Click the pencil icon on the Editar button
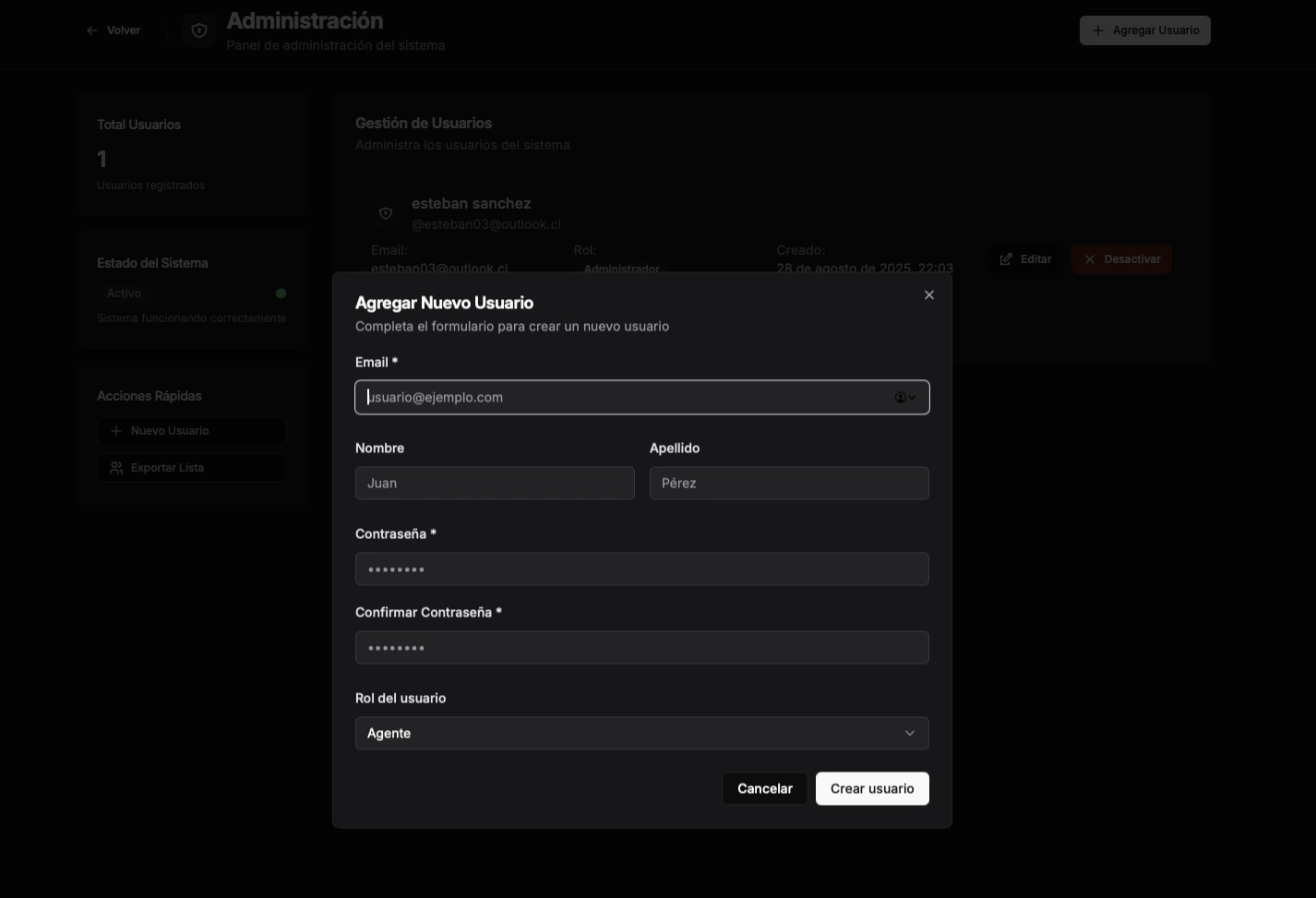The width and height of the screenshot is (1316, 898). (1006, 258)
